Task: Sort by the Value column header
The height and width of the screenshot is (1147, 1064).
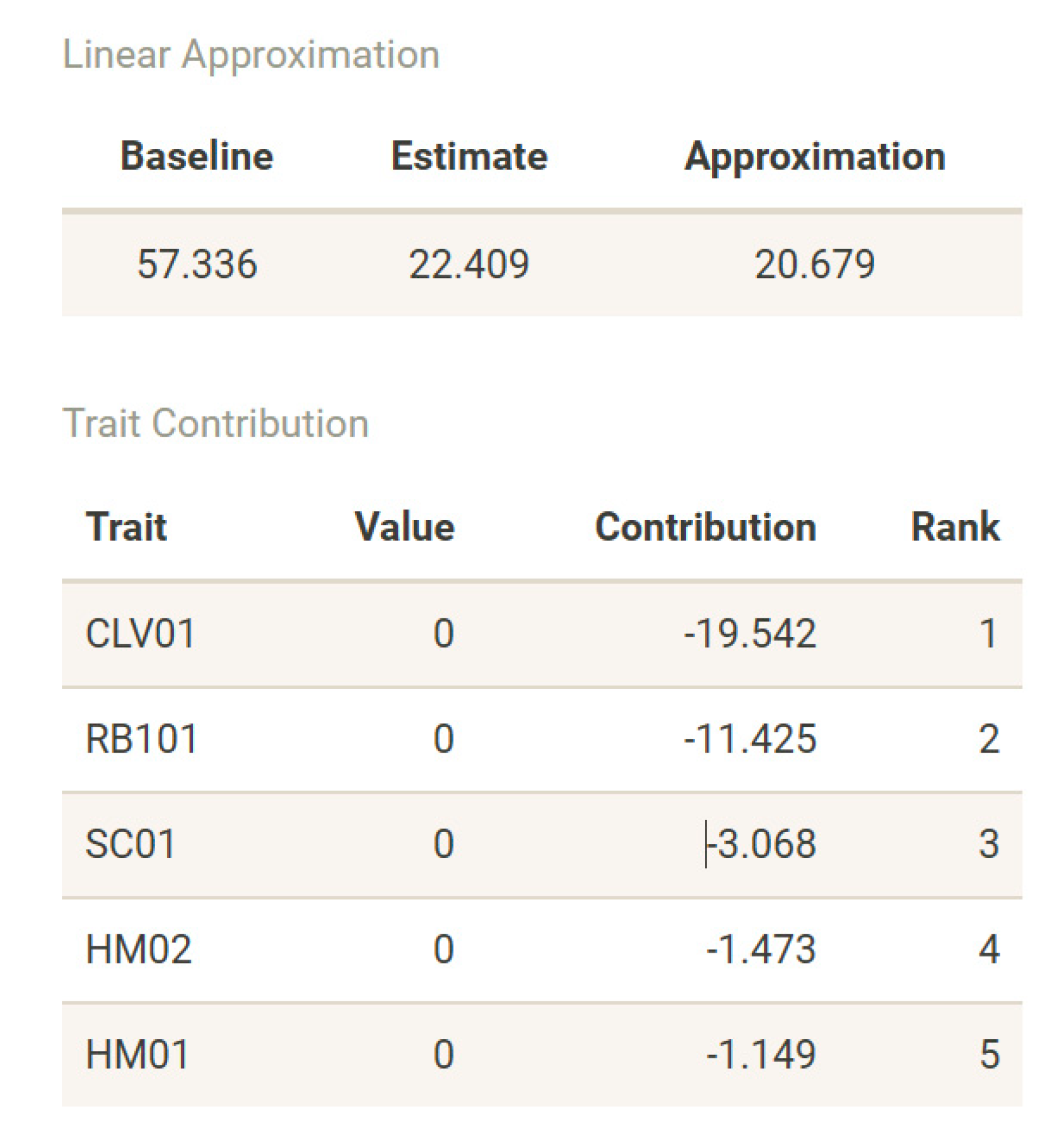Action: tap(404, 526)
